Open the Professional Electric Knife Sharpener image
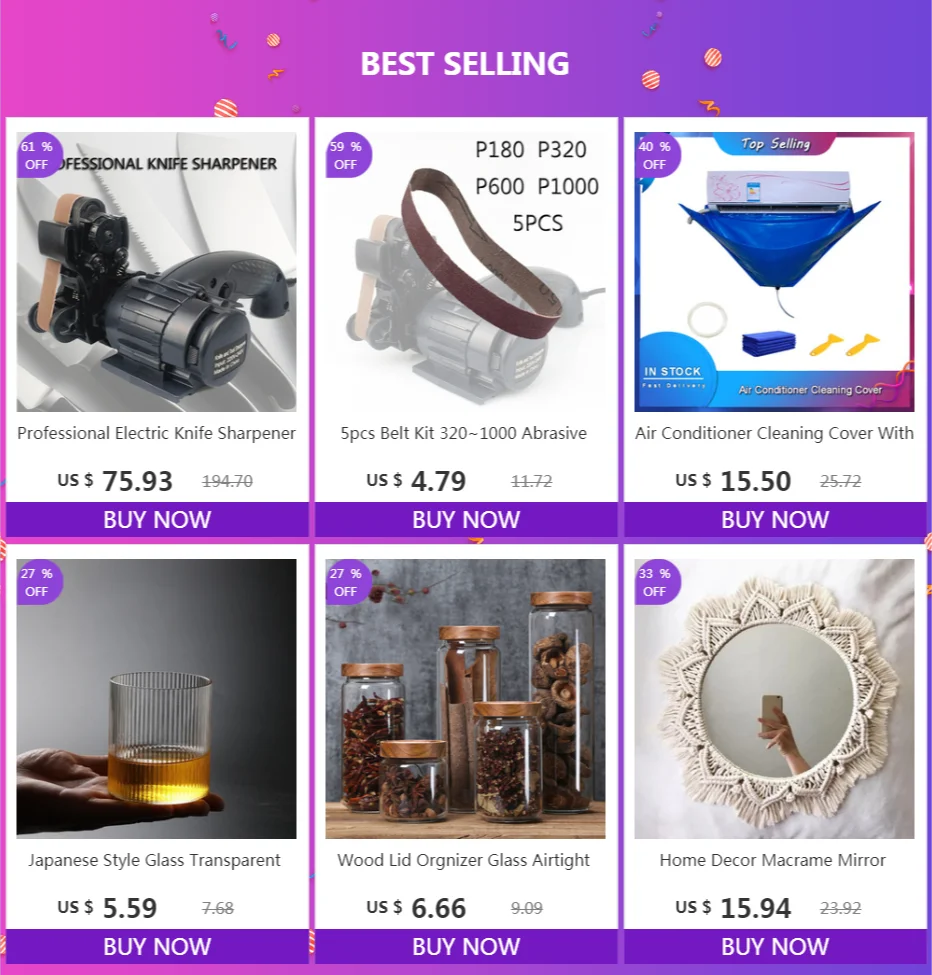The image size is (932, 975). coord(156,272)
